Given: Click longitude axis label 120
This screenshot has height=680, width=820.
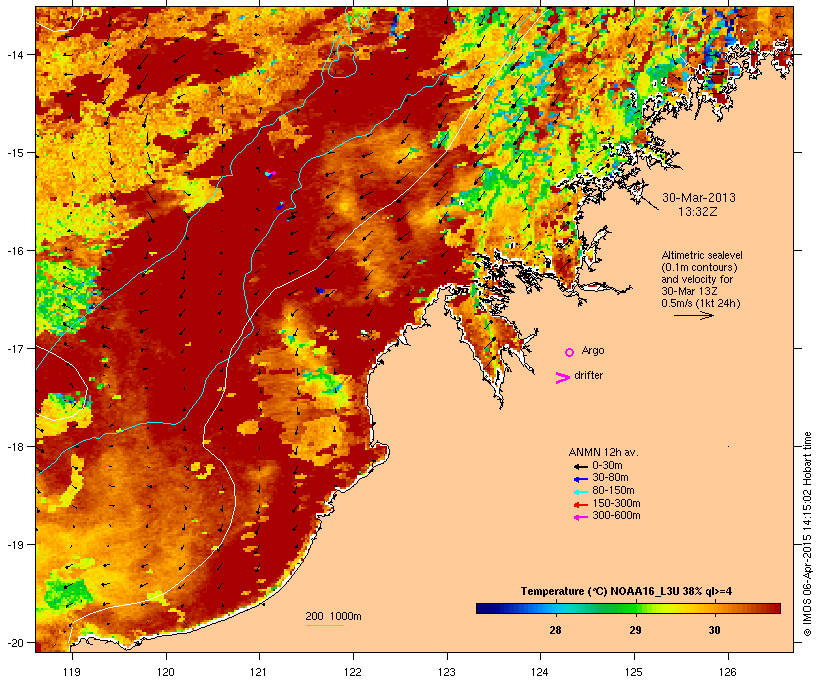Looking at the screenshot, I should [166, 672].
